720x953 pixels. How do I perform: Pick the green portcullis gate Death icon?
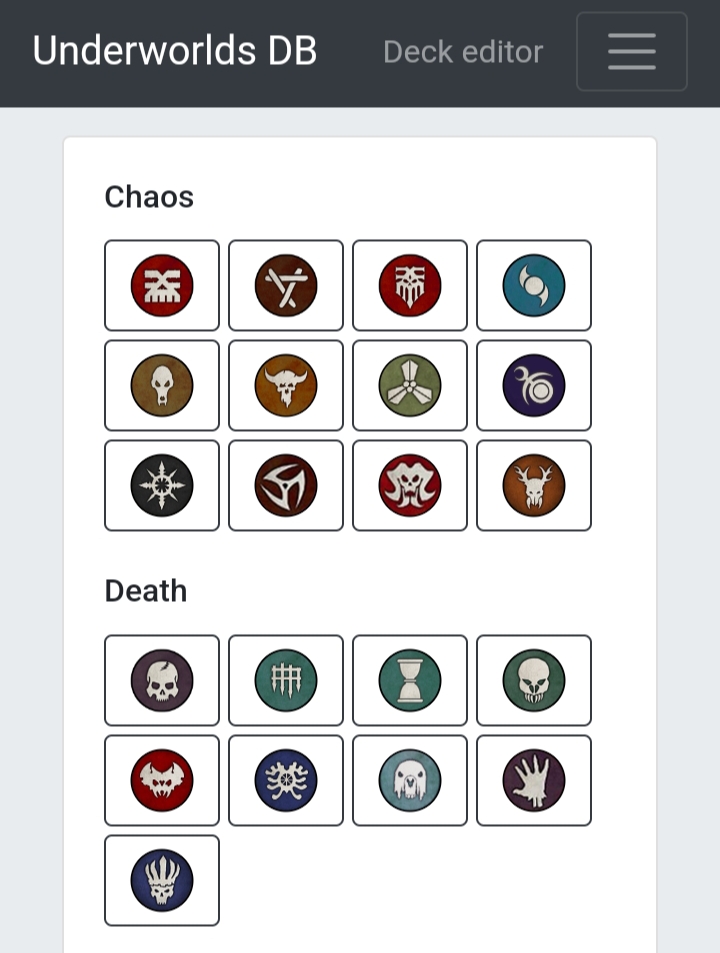[286, 680]
